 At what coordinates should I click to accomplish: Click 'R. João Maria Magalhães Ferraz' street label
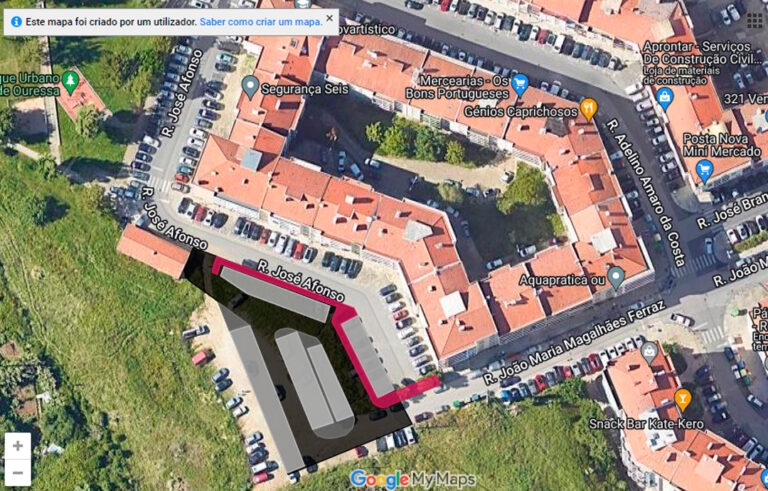574,343
